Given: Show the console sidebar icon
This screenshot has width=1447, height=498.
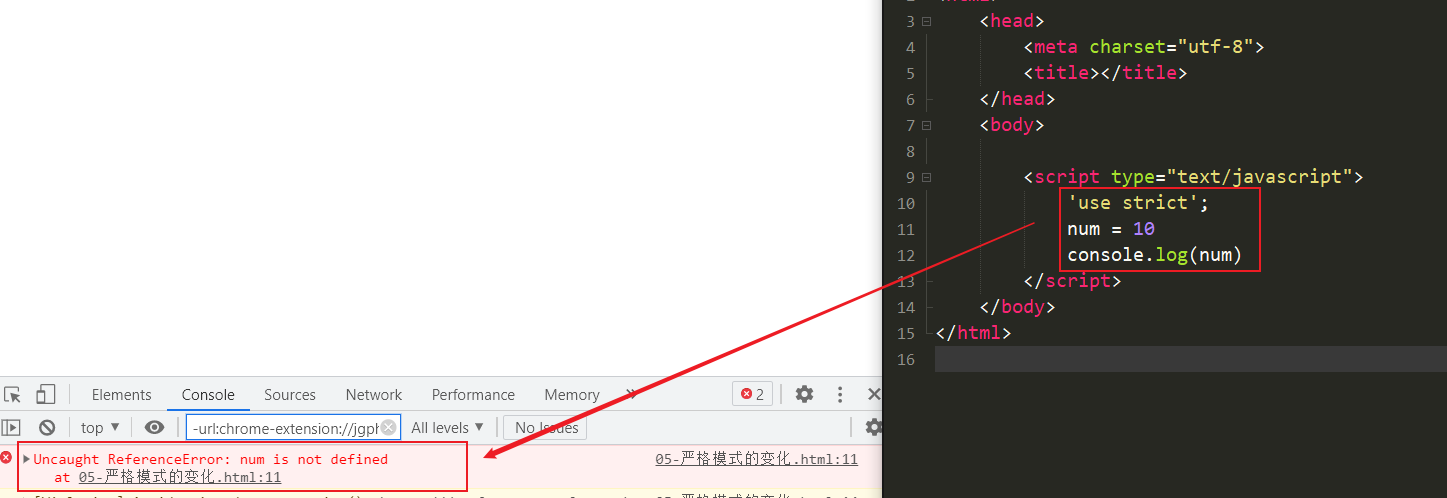Looking at the screenshot, I should (x=11, y=427).
